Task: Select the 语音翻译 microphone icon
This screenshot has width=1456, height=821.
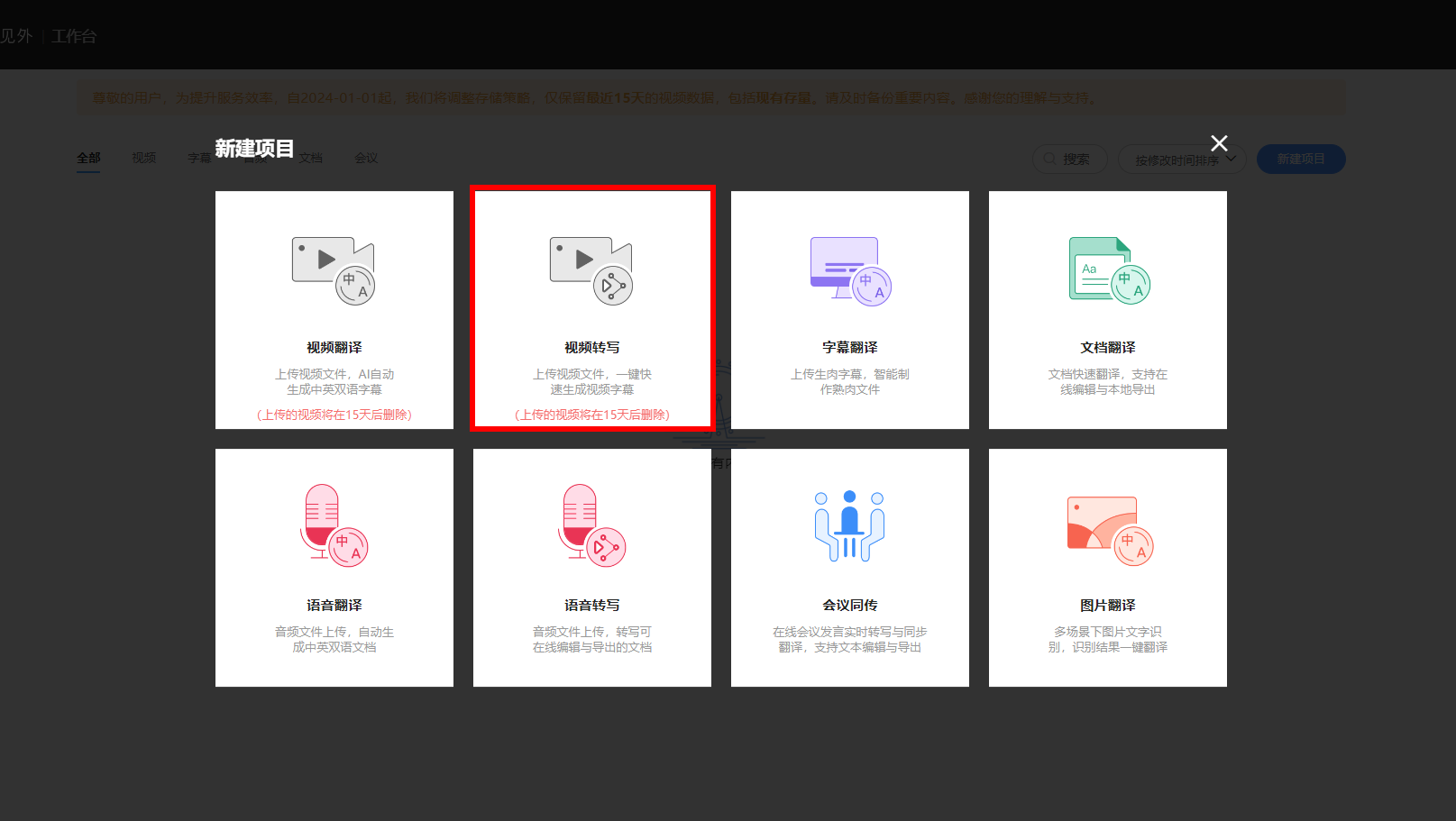Action: [334, 525]
